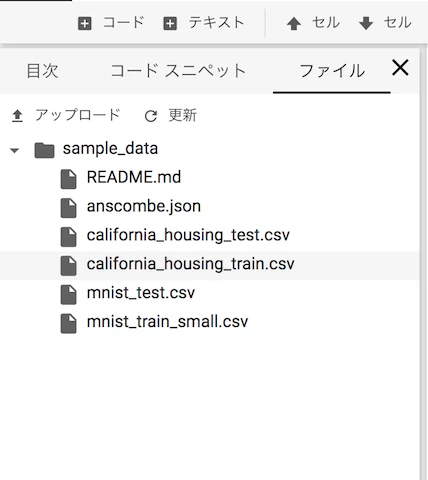Click the california_housing_train.csv file icon
This screenshot has width=428, height=480.
click(x=69, y=266)
